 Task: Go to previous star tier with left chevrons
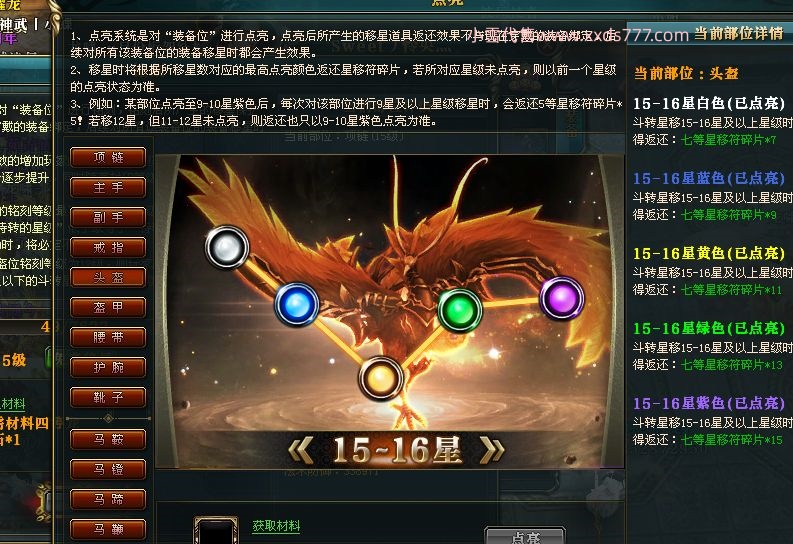[x=300, y=450]
